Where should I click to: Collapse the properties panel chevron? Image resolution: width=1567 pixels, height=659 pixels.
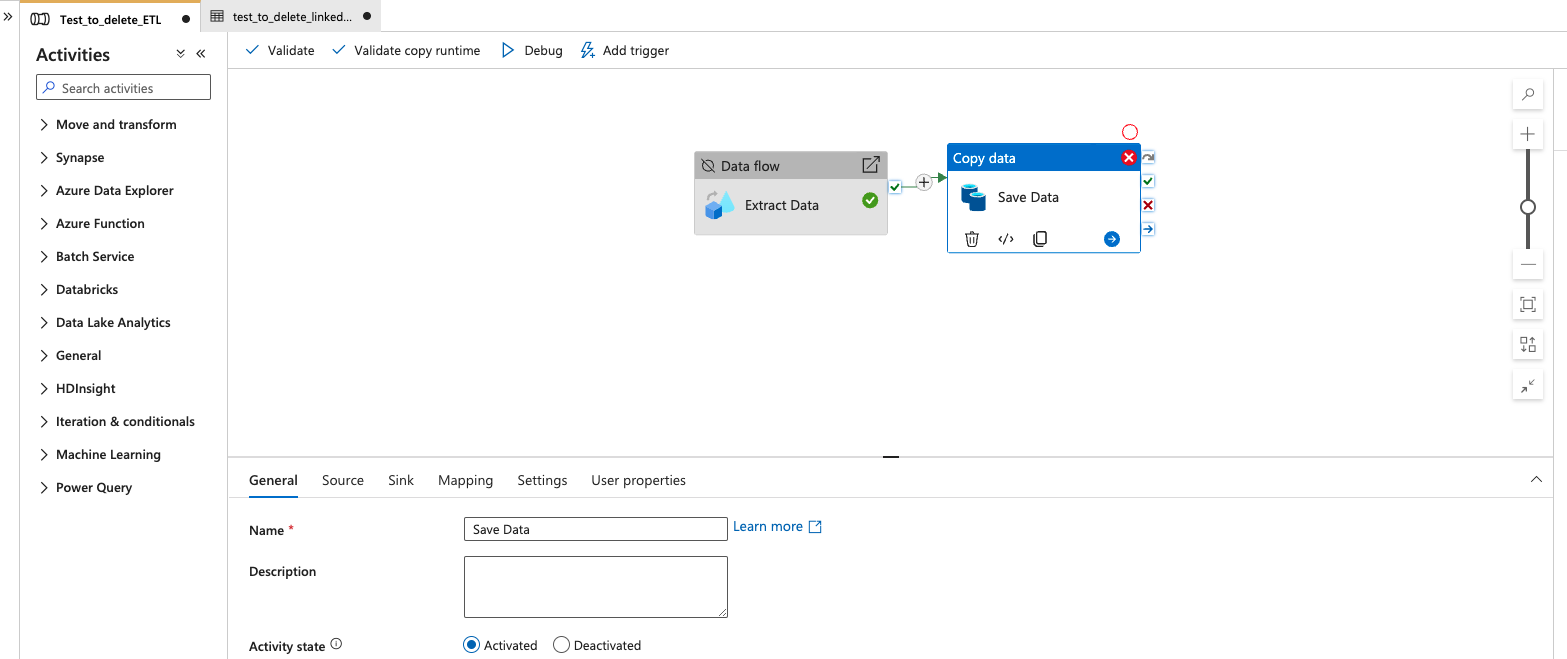click(1536, 480)
